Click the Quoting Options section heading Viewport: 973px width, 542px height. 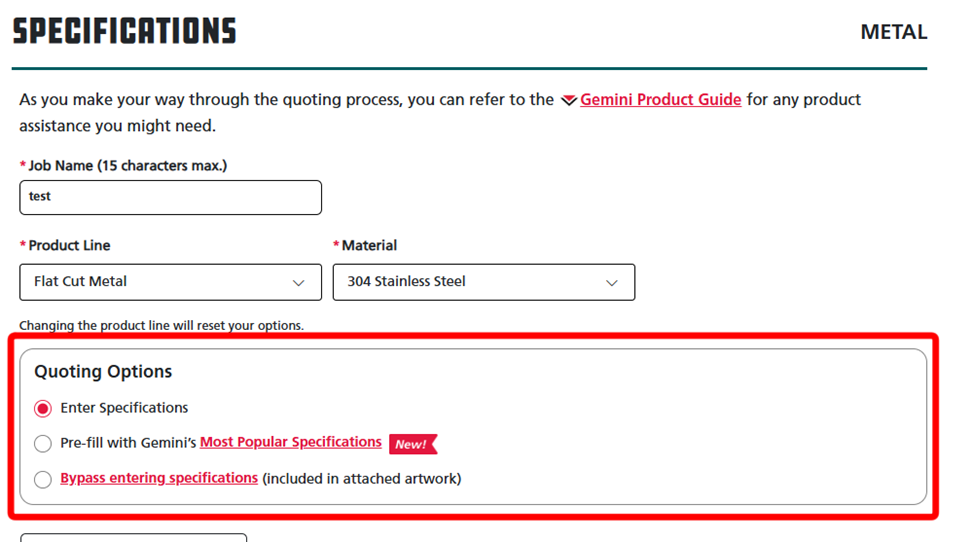(x=103, y=371)
